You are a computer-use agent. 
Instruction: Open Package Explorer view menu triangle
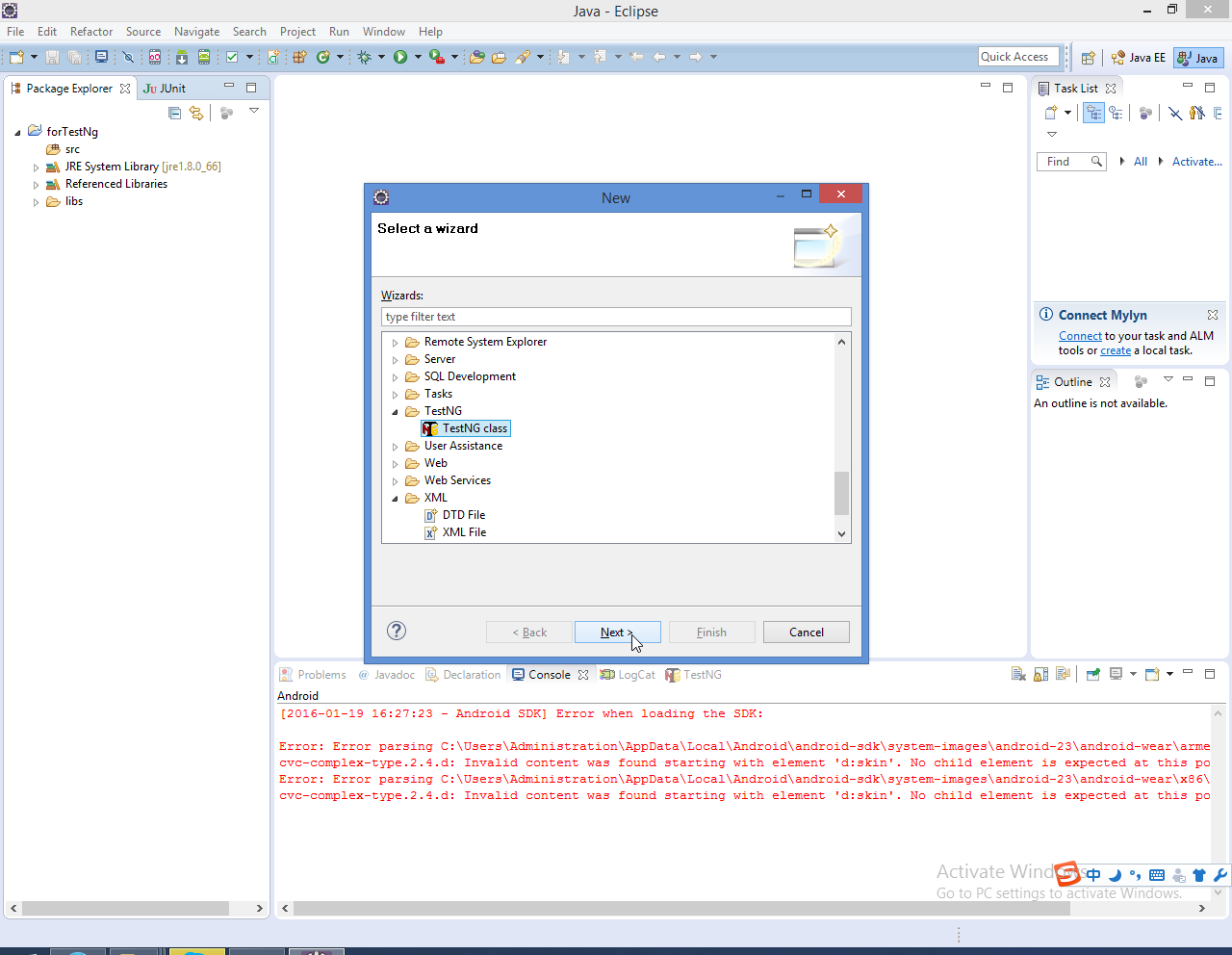click(x=254, y=112)
